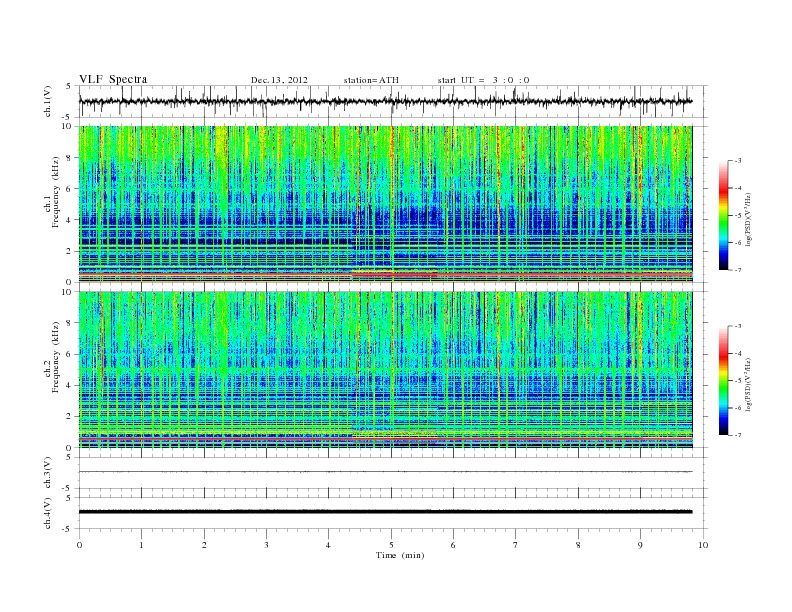Click the ch.1 spectrogram color bar

(x=723, y=215)
